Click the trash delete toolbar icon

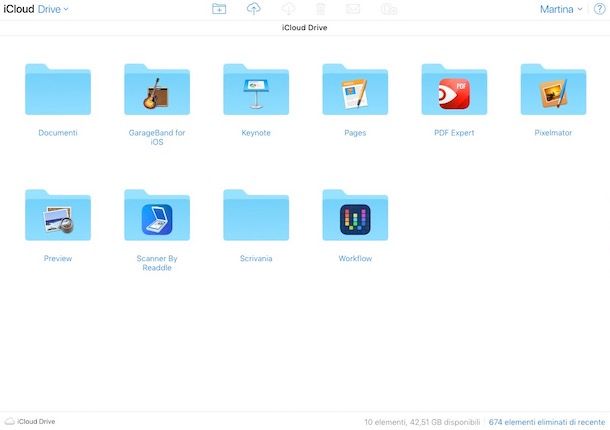pyautogui.click(x=321, y=9)
